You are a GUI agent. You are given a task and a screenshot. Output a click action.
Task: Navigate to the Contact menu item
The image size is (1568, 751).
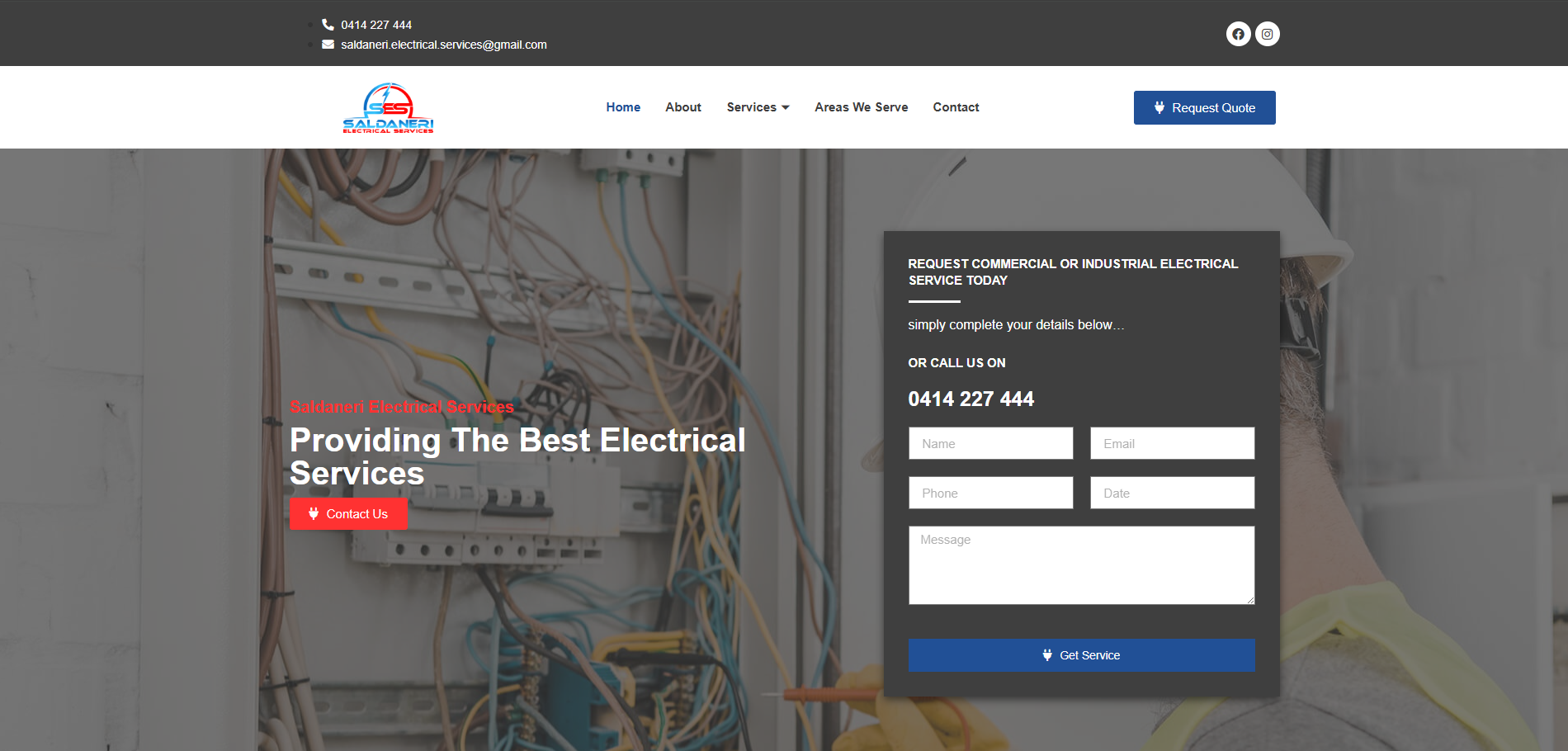(956, 107)
